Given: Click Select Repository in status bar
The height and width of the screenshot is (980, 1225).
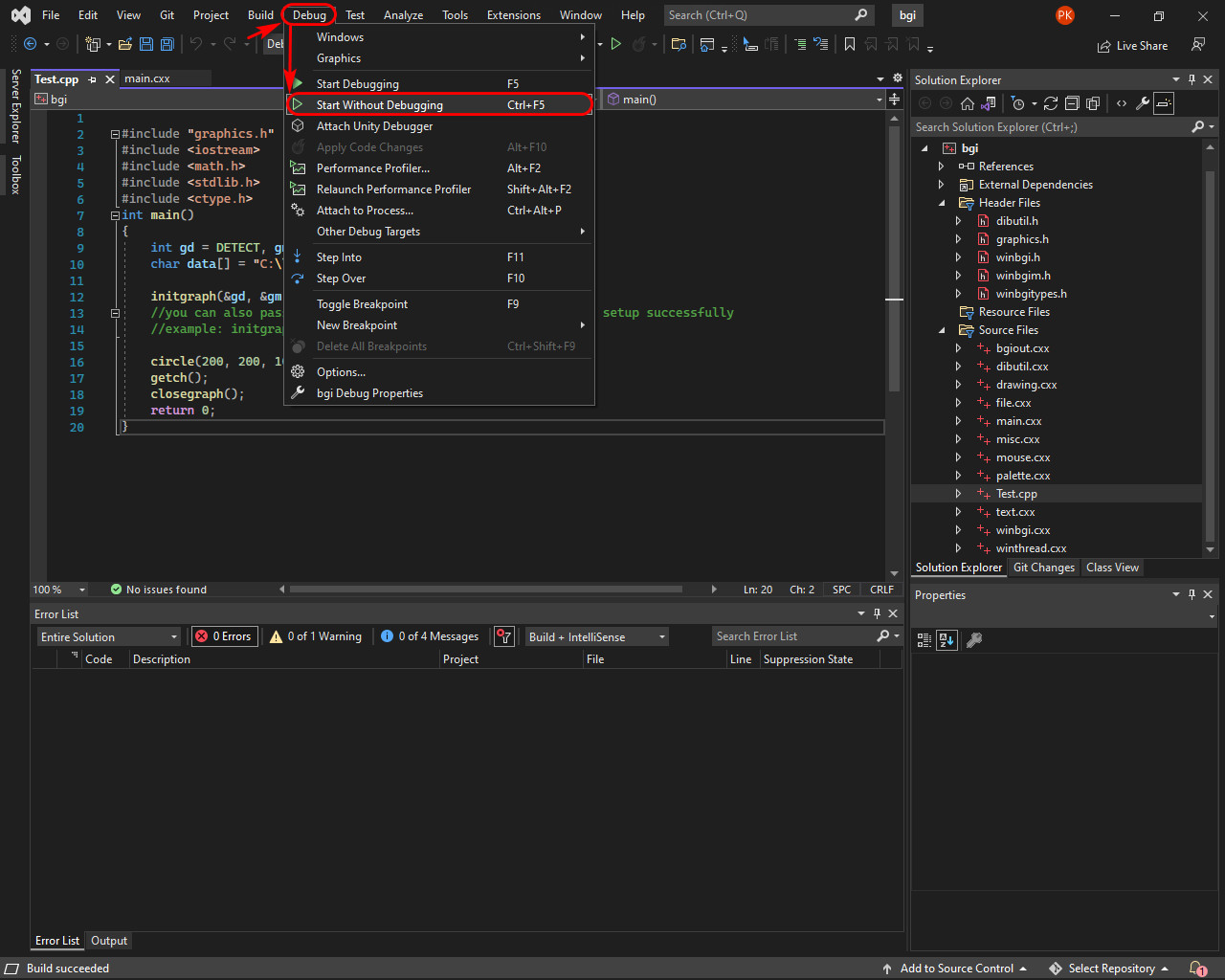Looking at the screenshot, I should 1108,969.
